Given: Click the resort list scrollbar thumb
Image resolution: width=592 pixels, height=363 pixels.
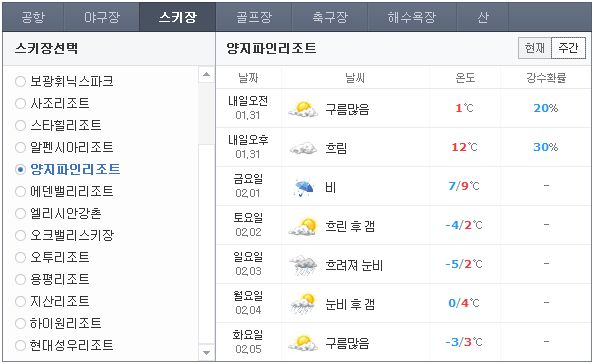Looking at the screenshot, I should pos(206,113).
